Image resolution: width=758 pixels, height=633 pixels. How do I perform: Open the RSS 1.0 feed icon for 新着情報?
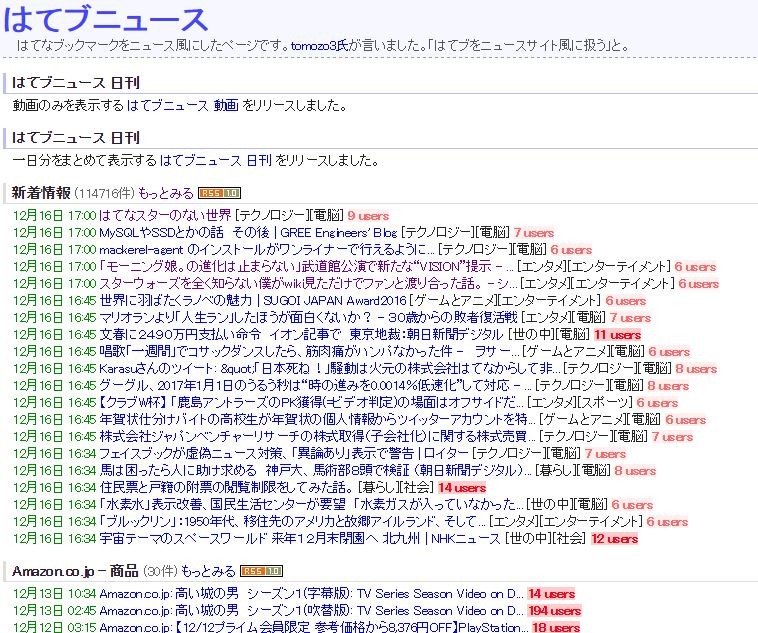(219, 193)
